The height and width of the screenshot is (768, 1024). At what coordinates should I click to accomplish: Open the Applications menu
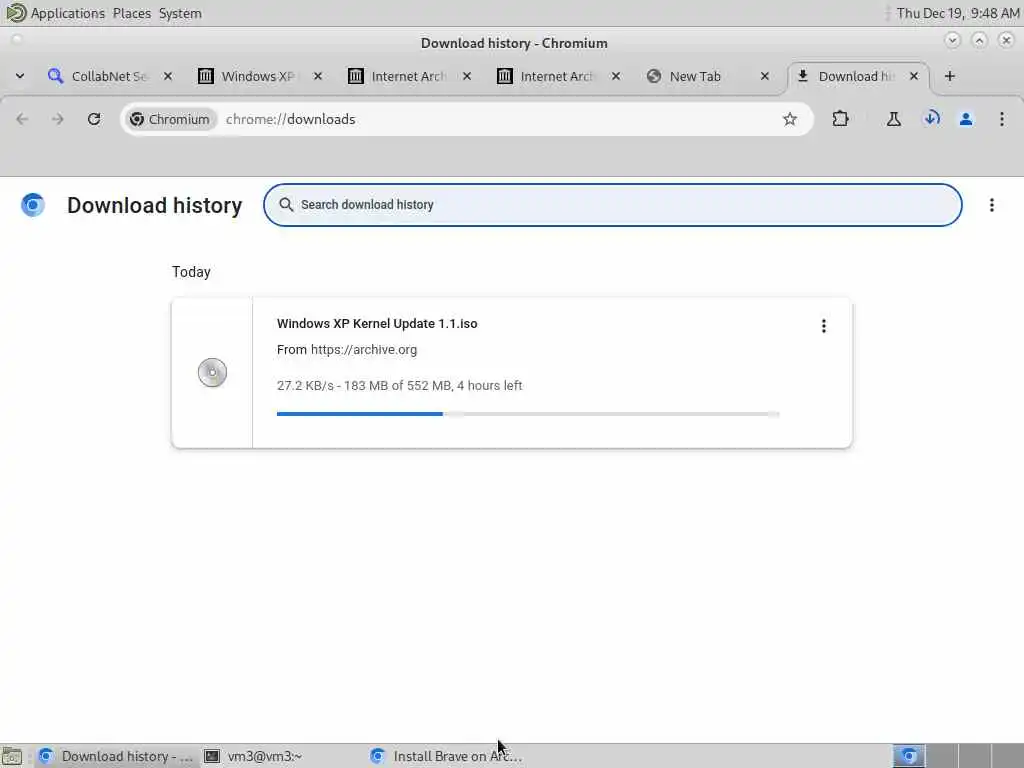click(x=67, y=13)
